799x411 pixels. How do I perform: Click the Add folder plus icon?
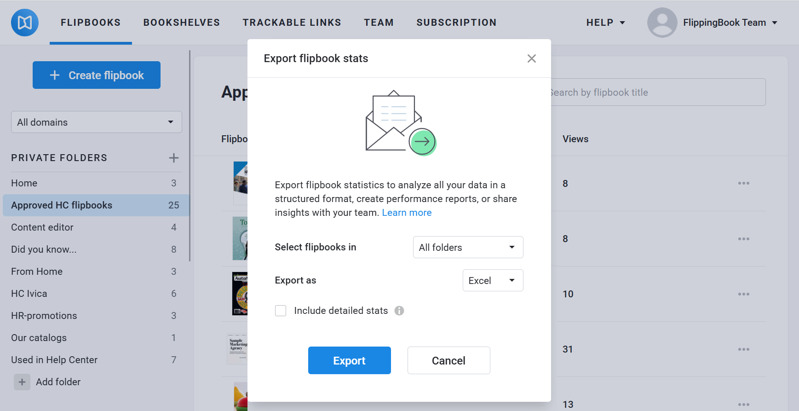pos(21,382)
